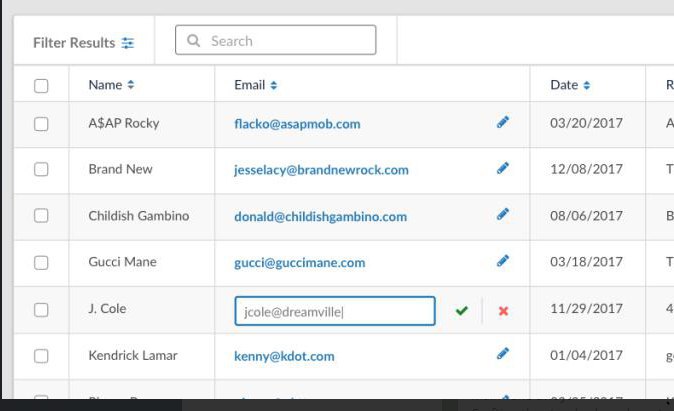The width and height of the screenshot is (674, 411).
Task: Sort table by Email column arrows
Action: (x=274, y=86)
